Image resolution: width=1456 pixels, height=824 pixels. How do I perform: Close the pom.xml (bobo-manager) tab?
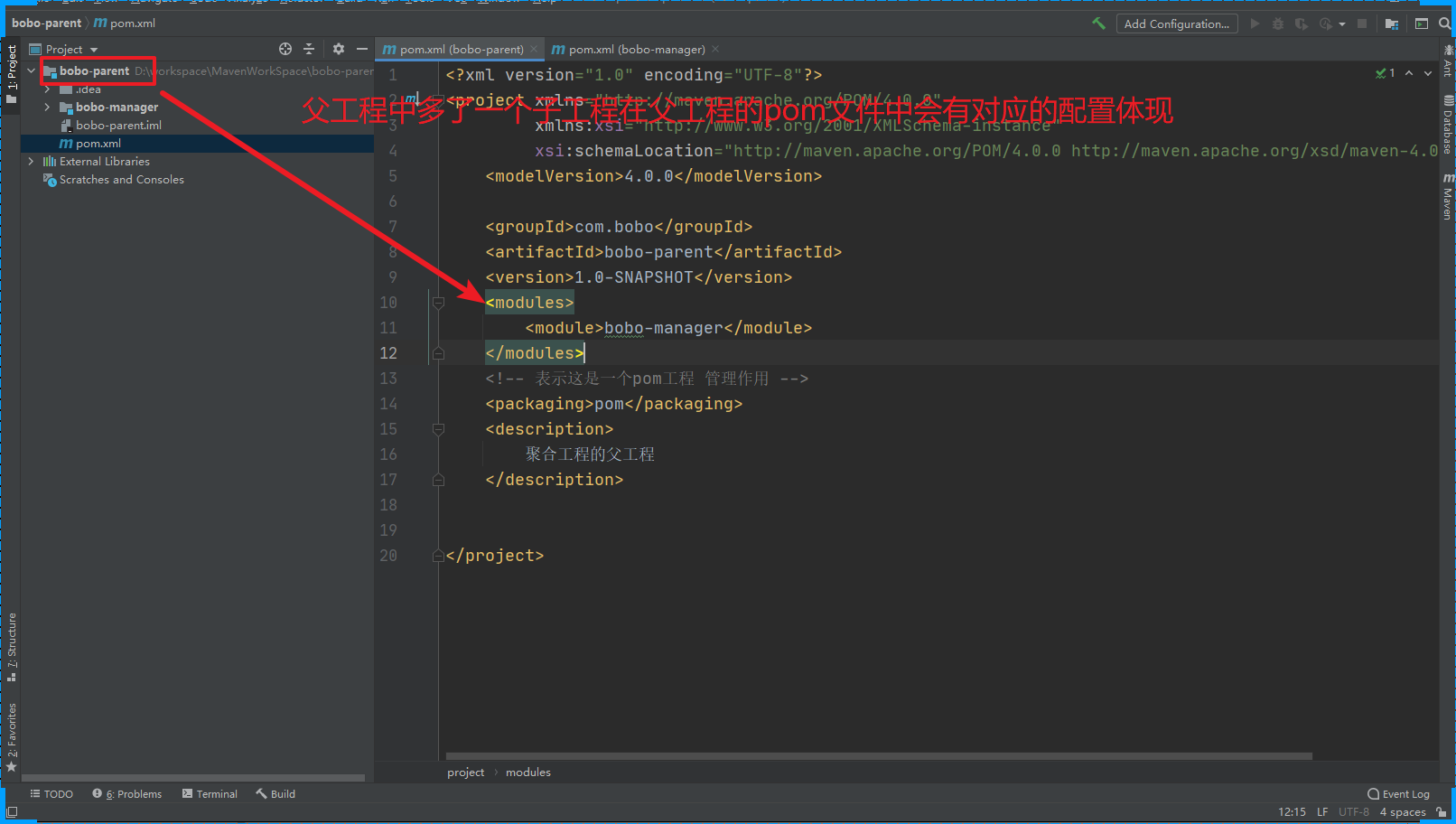pyautogui.click(x=715, y=49)
